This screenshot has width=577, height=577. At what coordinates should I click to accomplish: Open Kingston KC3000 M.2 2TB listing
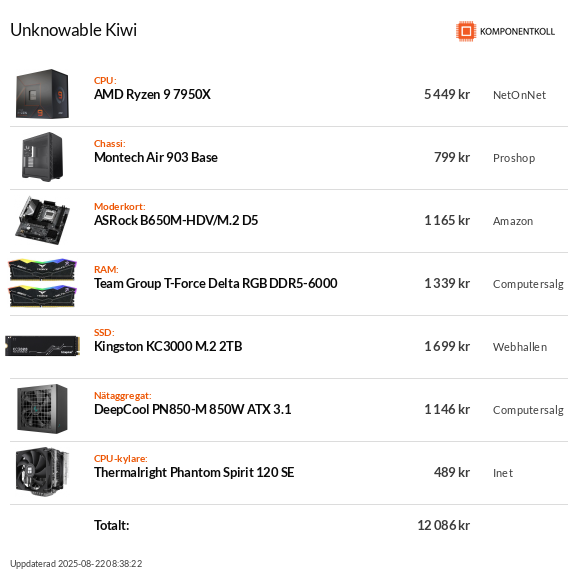168,346
